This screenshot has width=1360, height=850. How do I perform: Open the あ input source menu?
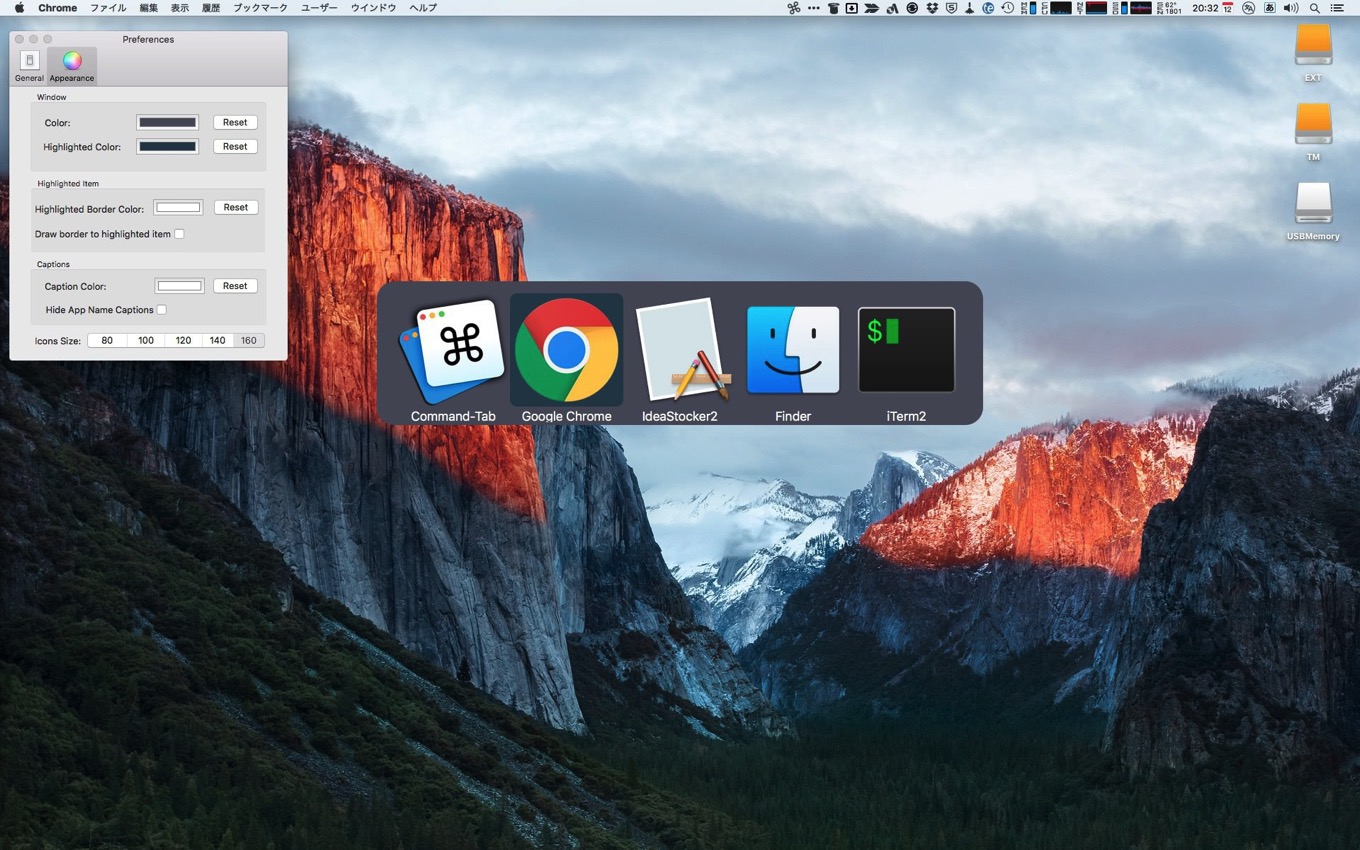pos(1270,8)
